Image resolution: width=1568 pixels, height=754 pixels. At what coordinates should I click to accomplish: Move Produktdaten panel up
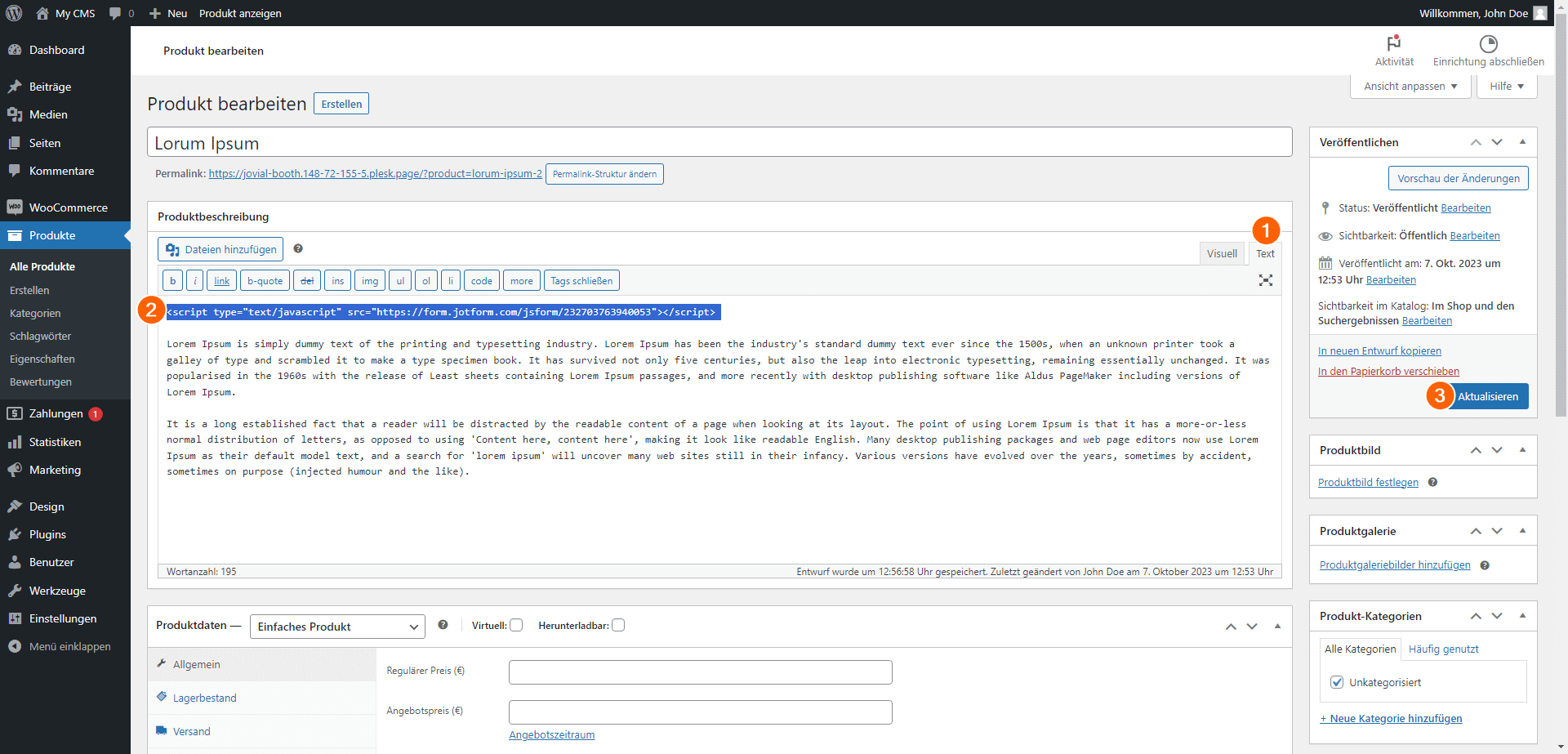tap(1231, 627)
